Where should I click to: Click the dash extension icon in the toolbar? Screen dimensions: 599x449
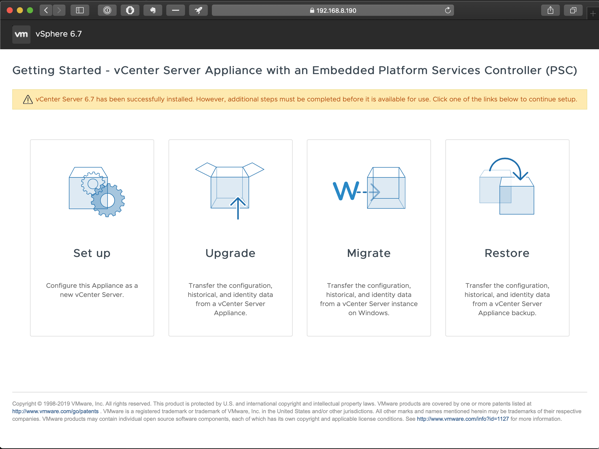pos(175,10)
